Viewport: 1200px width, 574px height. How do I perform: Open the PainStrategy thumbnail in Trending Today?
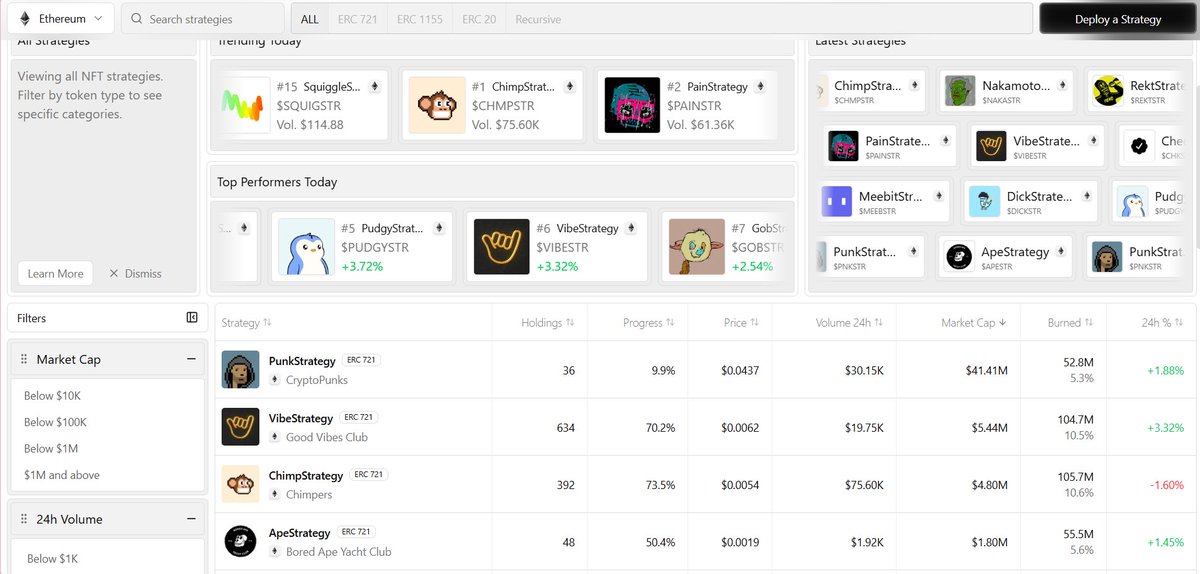pyautogui.click(x=632, y=105)
